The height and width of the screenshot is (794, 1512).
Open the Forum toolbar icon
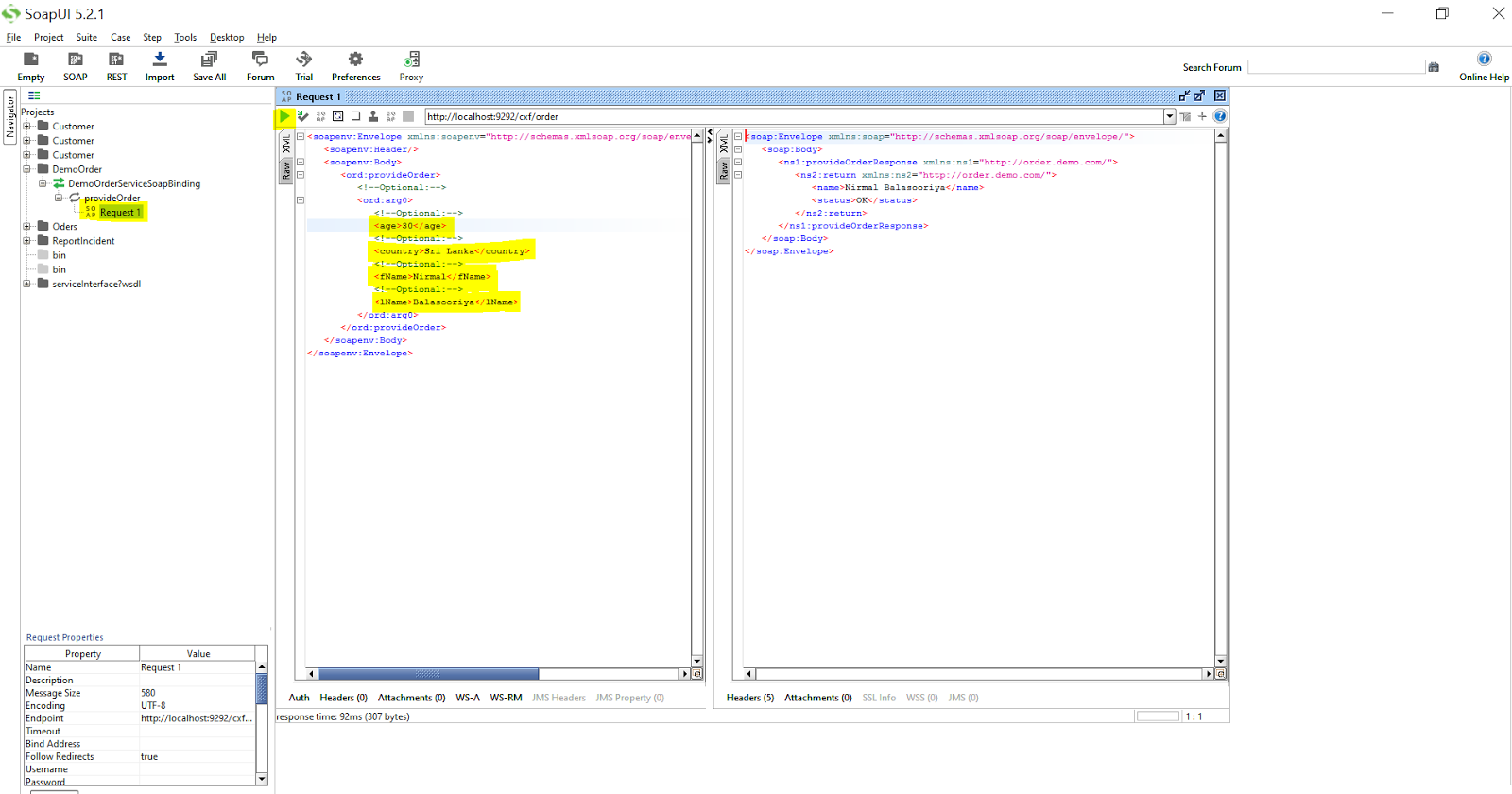pyautogui.click(x=260, y=66)
